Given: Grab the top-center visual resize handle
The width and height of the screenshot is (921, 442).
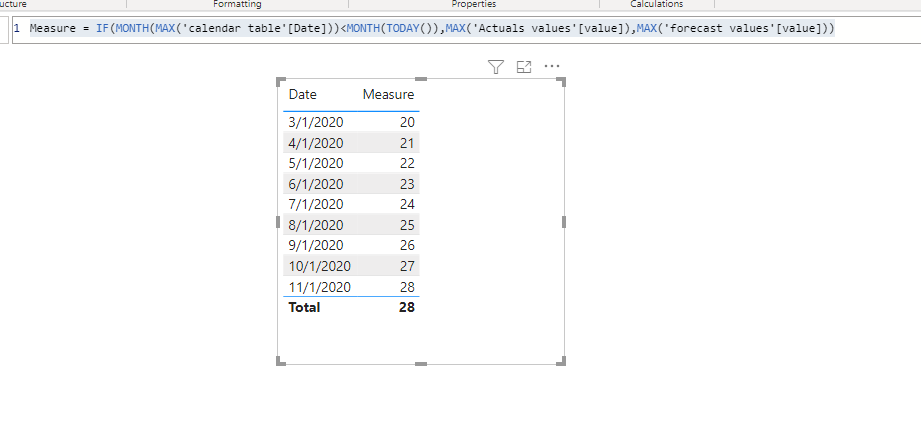Looking at the screenshot, I should (421, 79).
